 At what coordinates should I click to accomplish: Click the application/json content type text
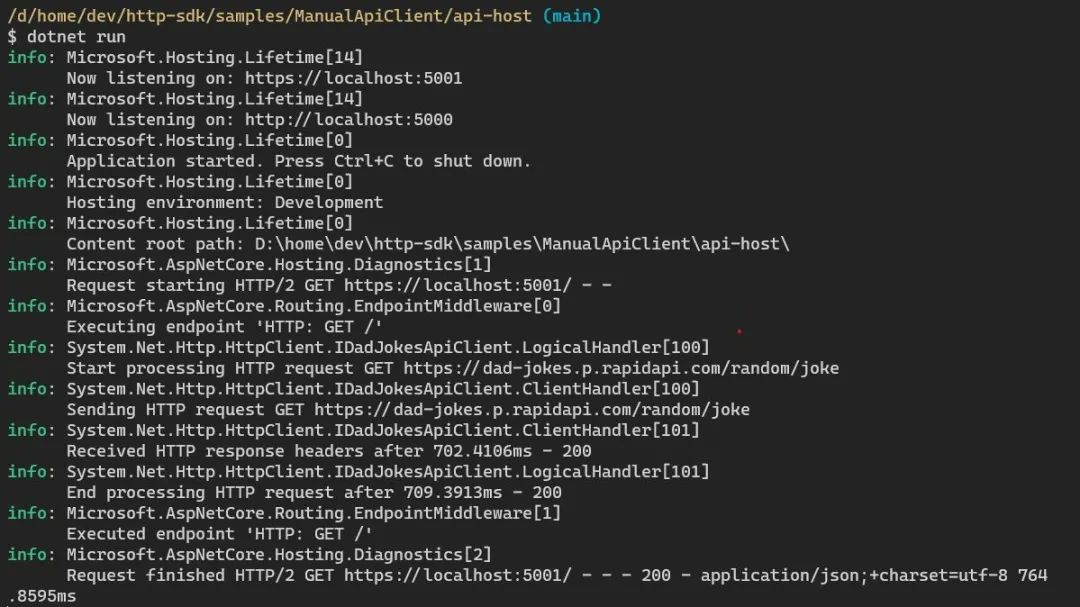(x=779, y=575)
